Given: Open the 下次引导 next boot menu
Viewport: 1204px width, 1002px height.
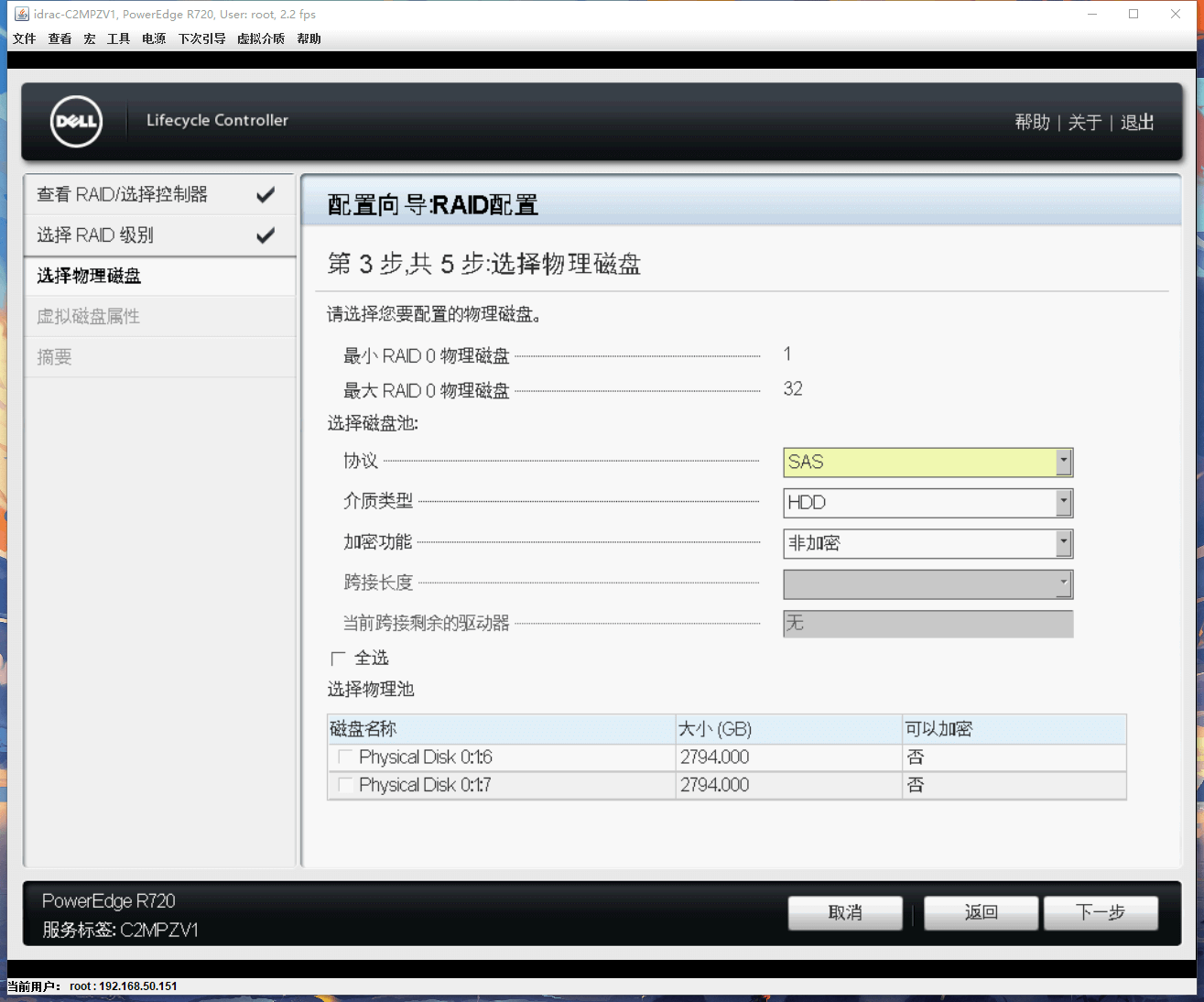Looking at the screenshot, I should tap(201, 38).
